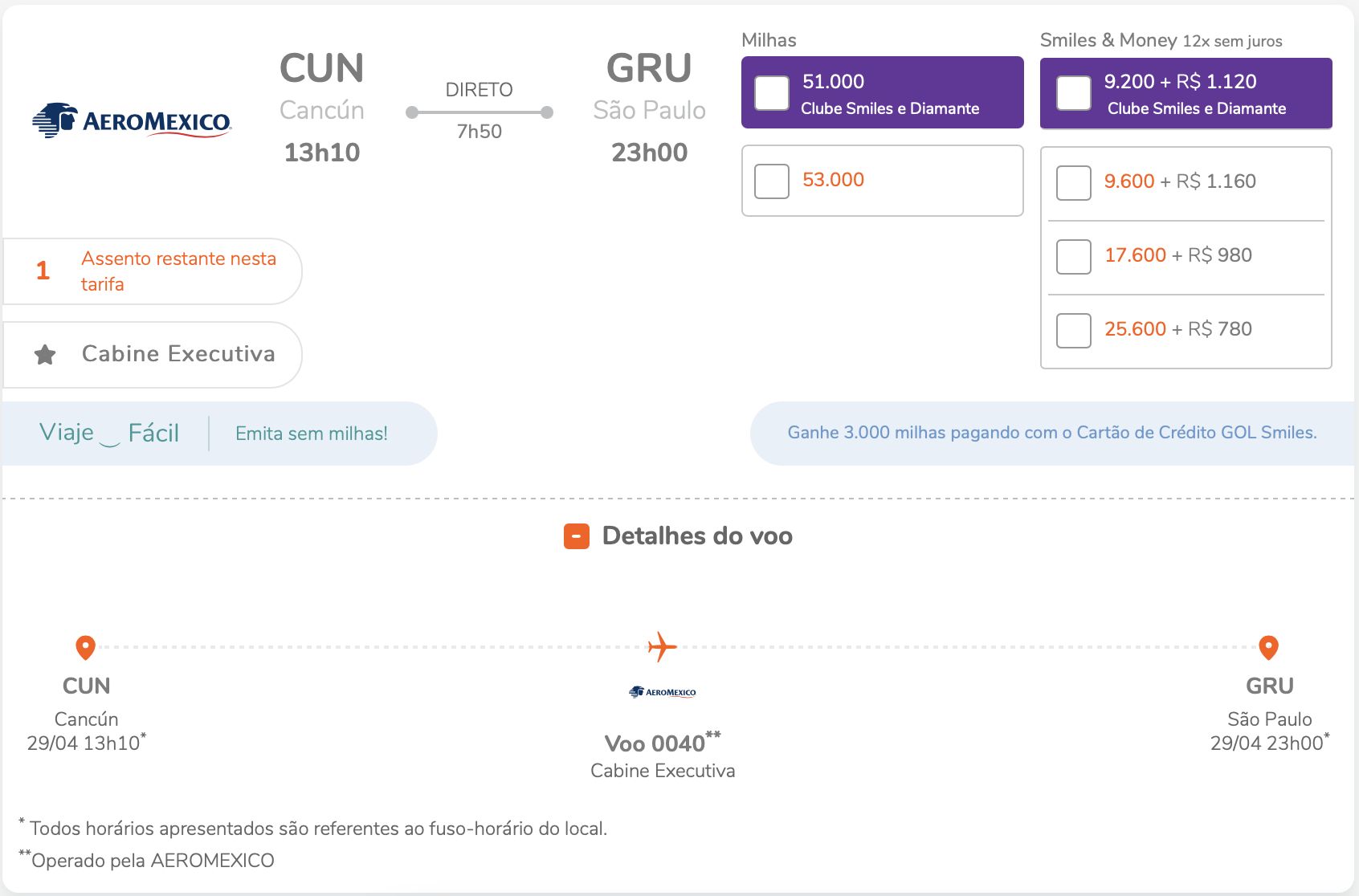
Task: Click the DIRETO route duration line
Action: click(x=480, y=112)
